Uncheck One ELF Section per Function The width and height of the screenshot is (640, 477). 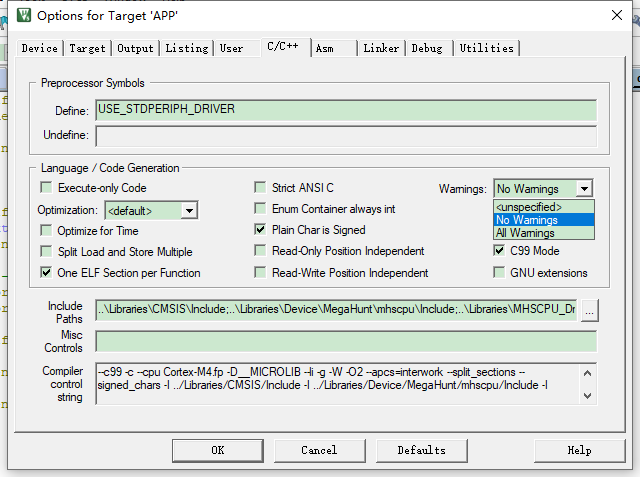click(x=46, y=272)
